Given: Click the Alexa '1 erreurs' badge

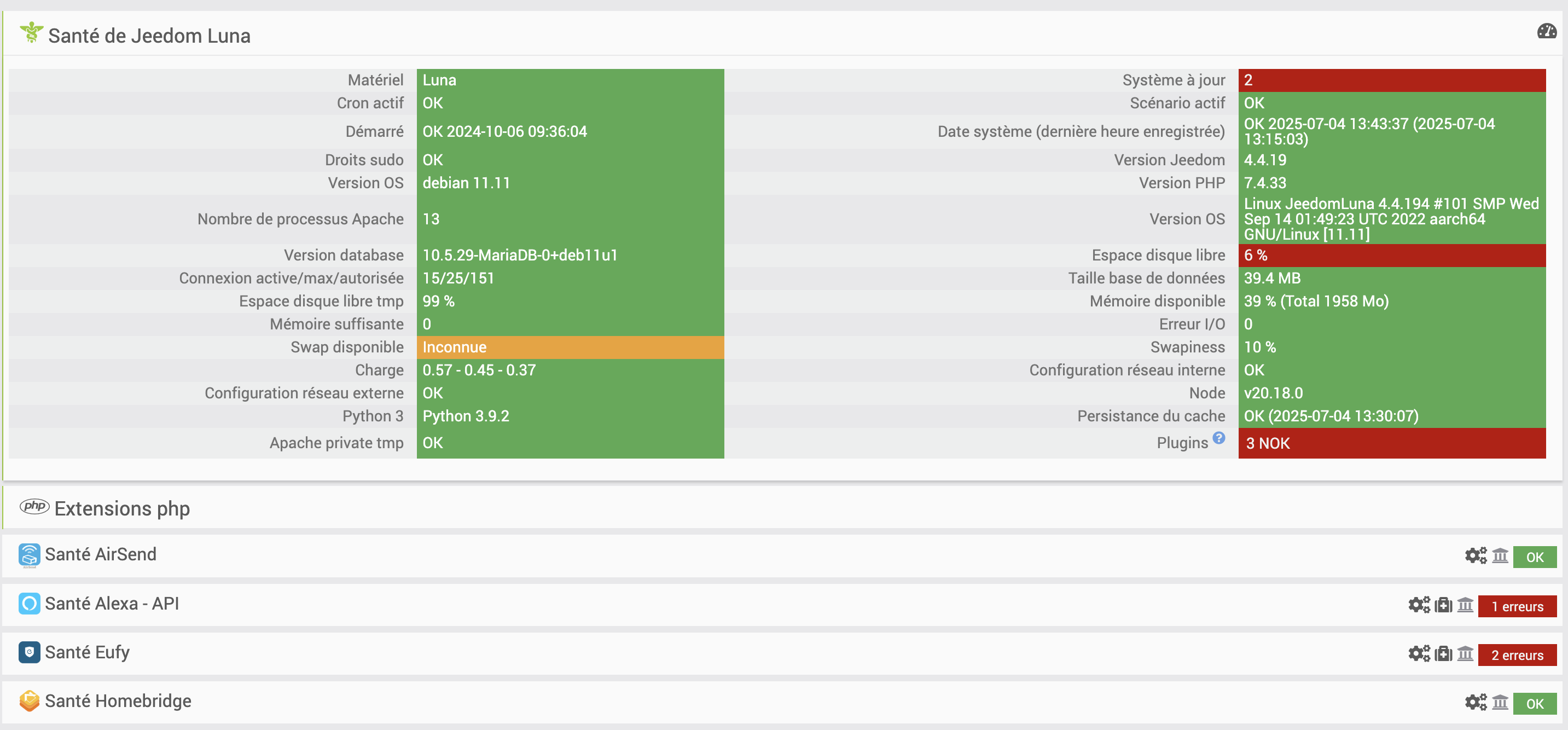Looking at the screenshot, I should point(1517,606).
